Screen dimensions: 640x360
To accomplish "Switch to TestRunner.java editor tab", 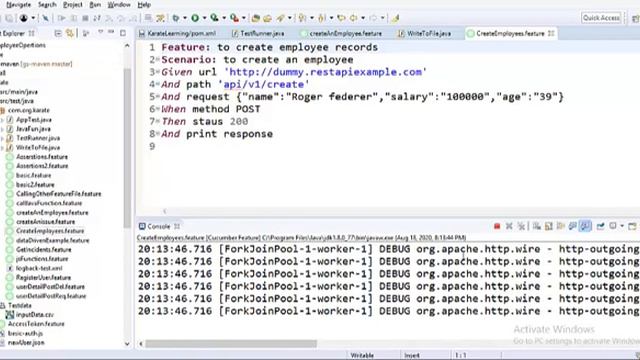I will click(258, 33).
